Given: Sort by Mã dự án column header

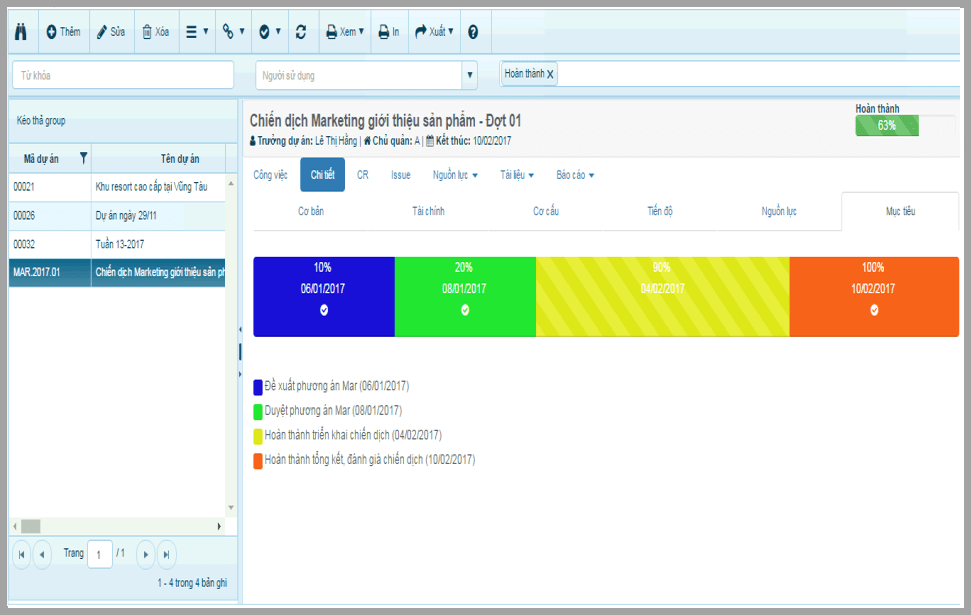Looking at the screenshot, I should tap(41, 159).
